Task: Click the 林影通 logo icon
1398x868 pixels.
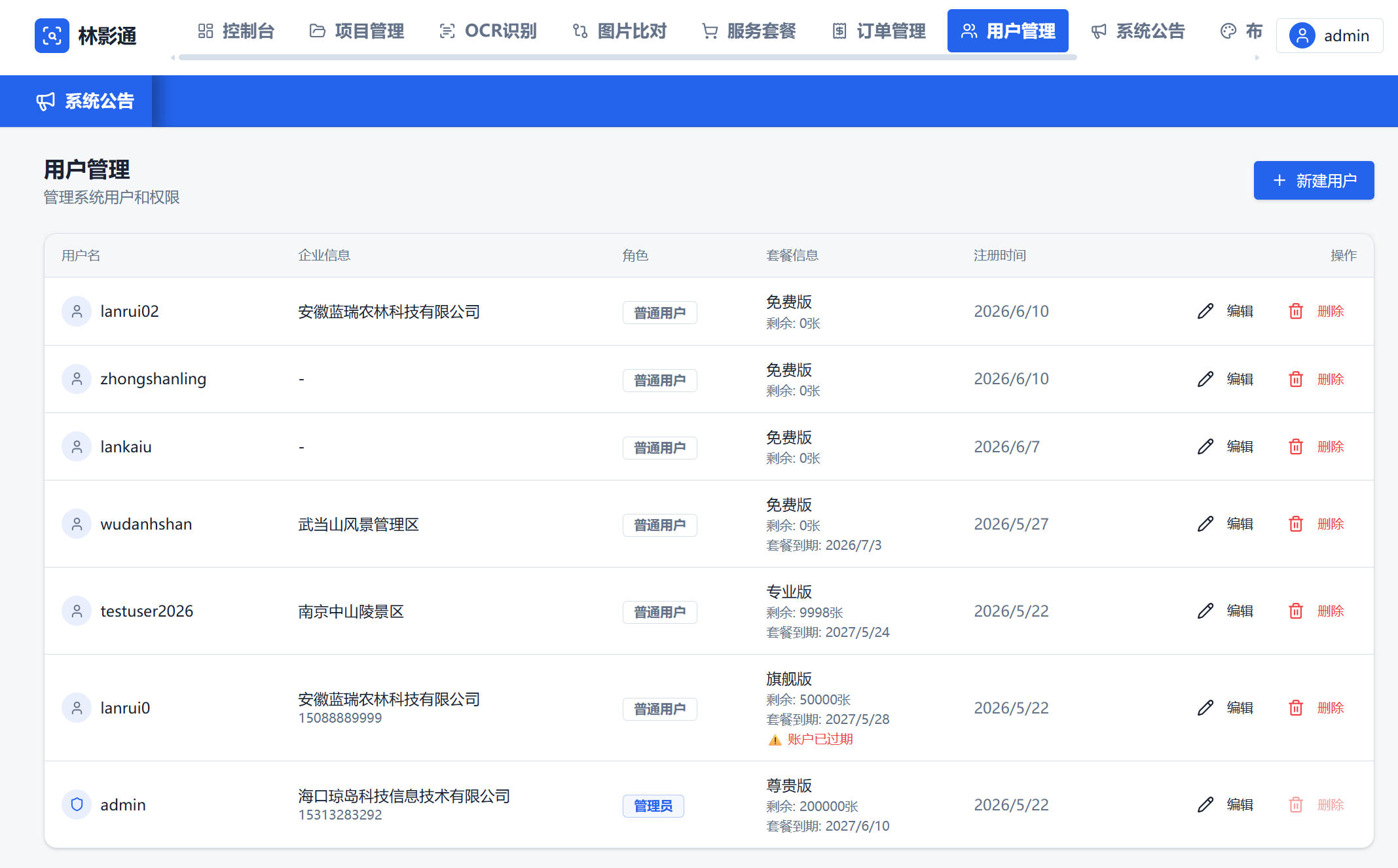Action: click(52, 35)
